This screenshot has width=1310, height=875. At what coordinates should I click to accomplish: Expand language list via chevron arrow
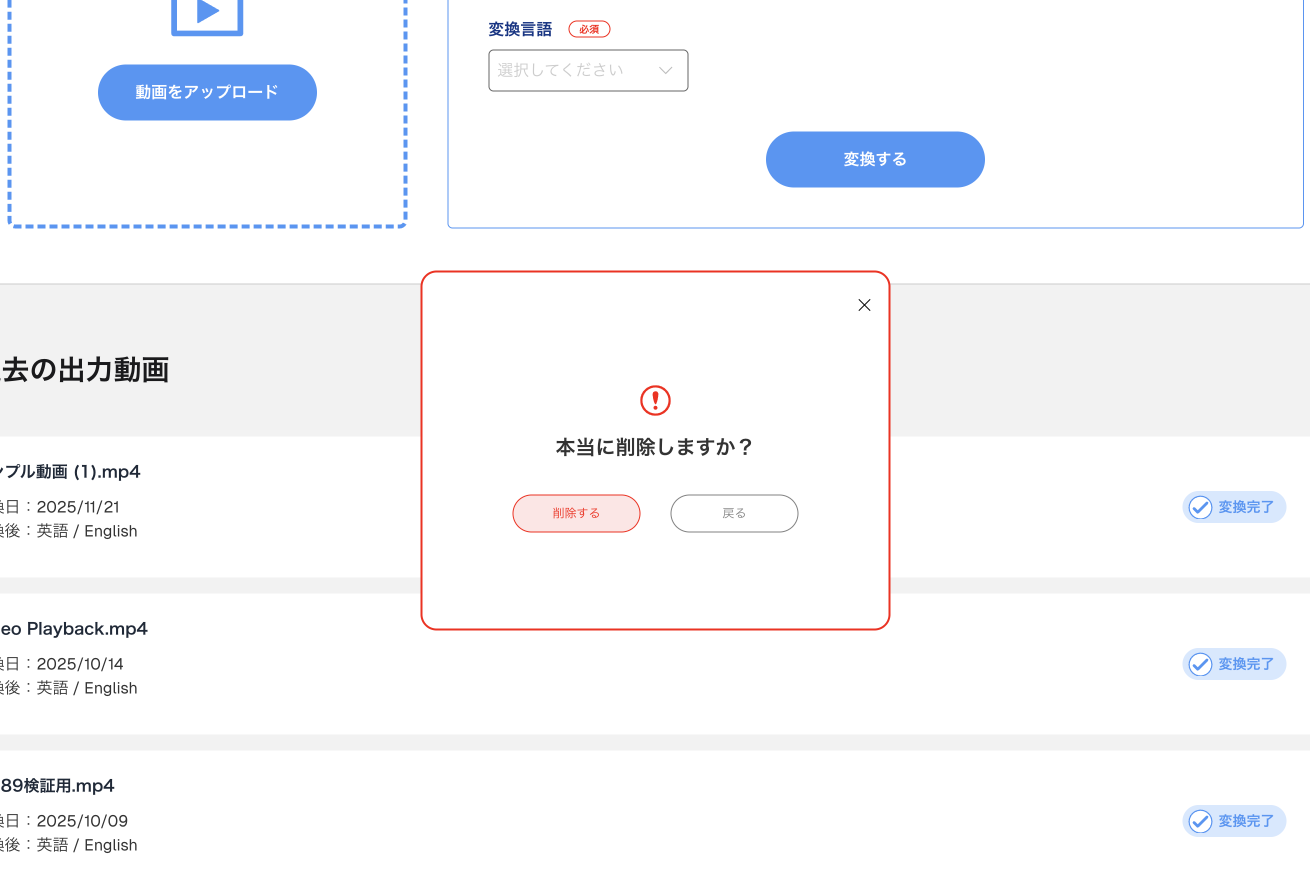point(666,70)
